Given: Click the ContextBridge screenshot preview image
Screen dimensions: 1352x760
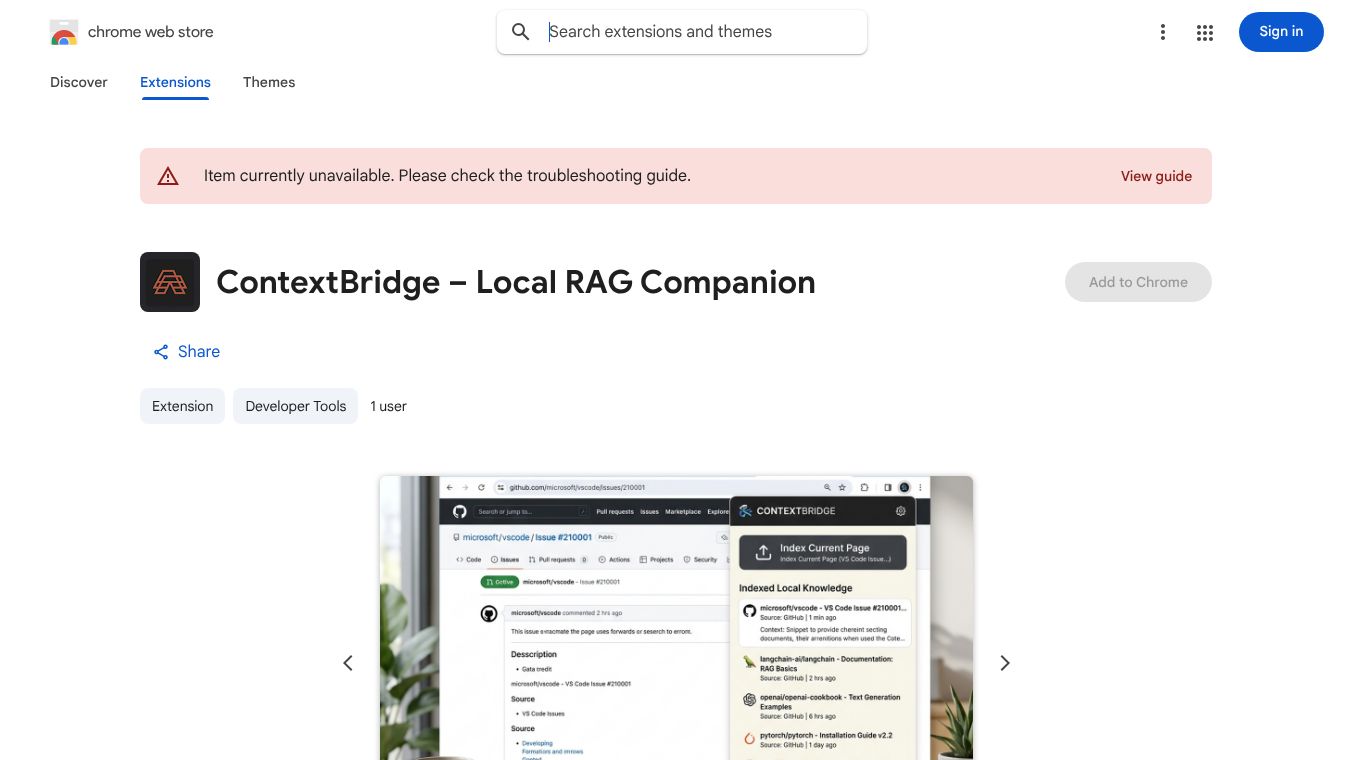Looking at the screenshot, I should click(676, 618).
